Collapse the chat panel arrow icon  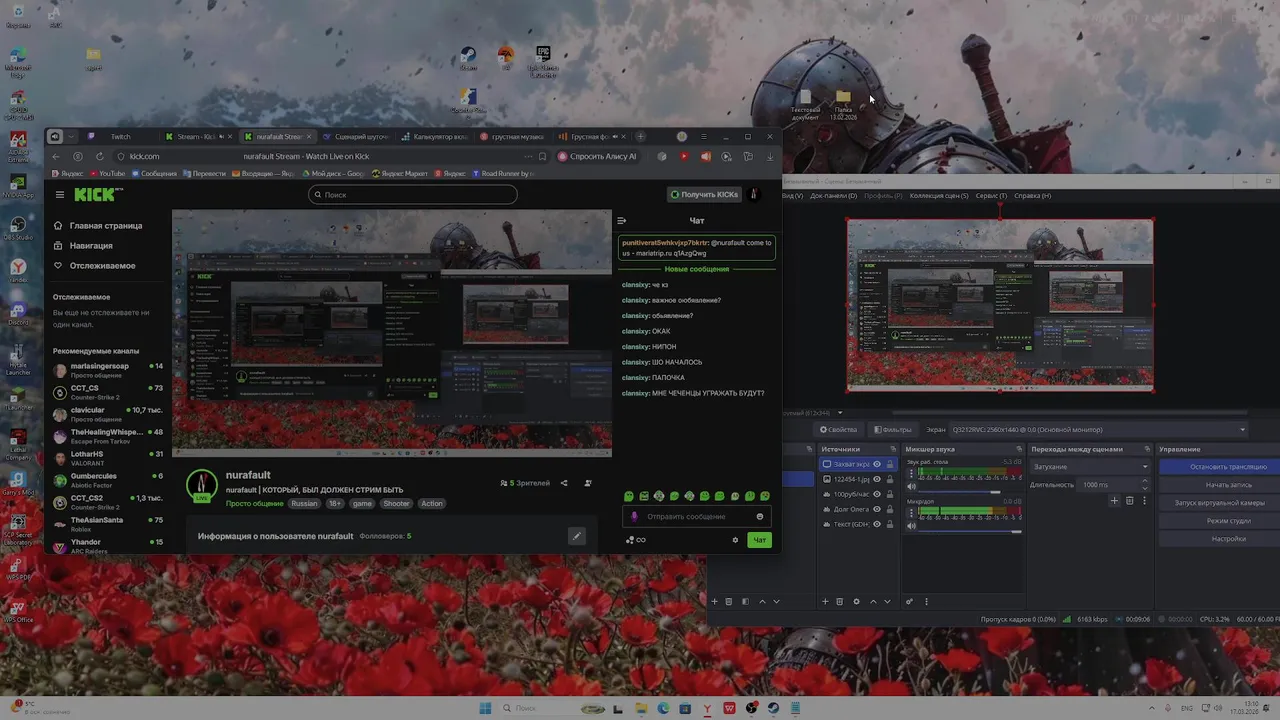pos(621,220)
